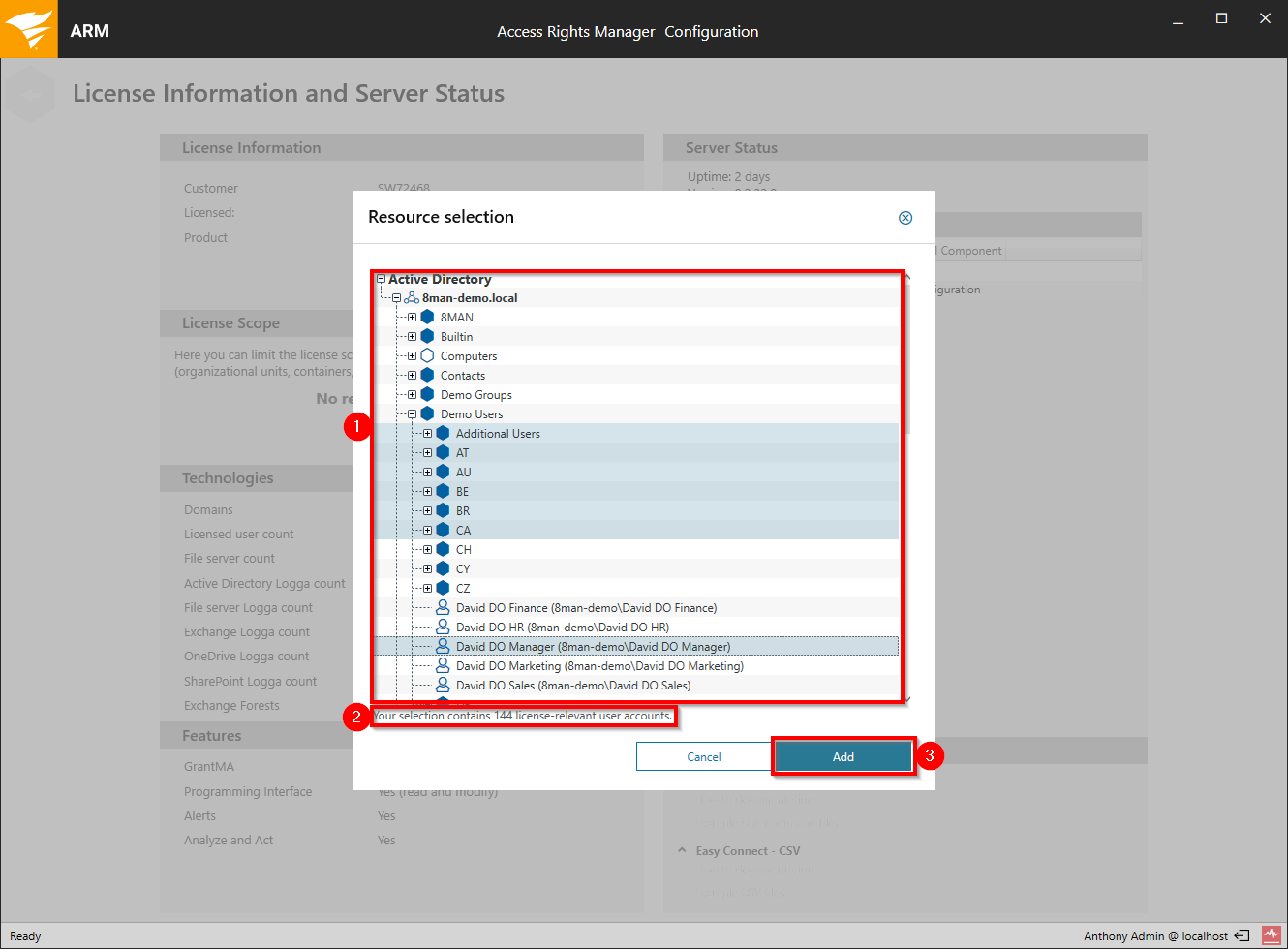
Task: Expand the CZ organizational unit
Action: pyautogui.click(x=427, y=589)
